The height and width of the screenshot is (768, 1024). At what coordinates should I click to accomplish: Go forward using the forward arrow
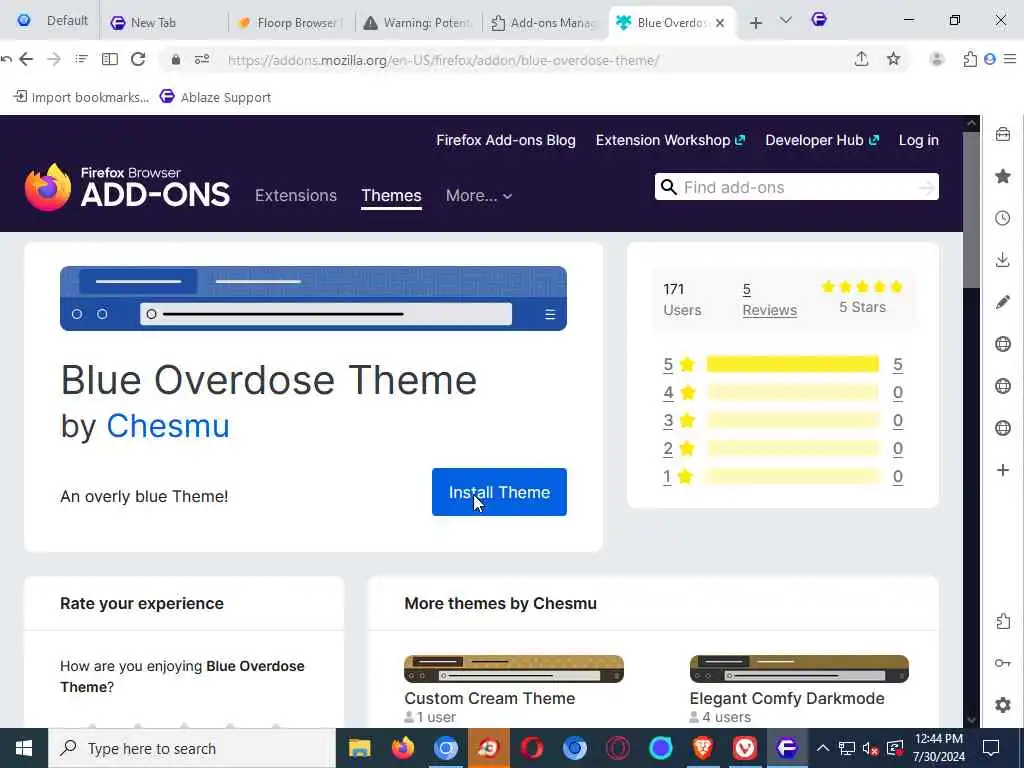click(x=54, y=59)
